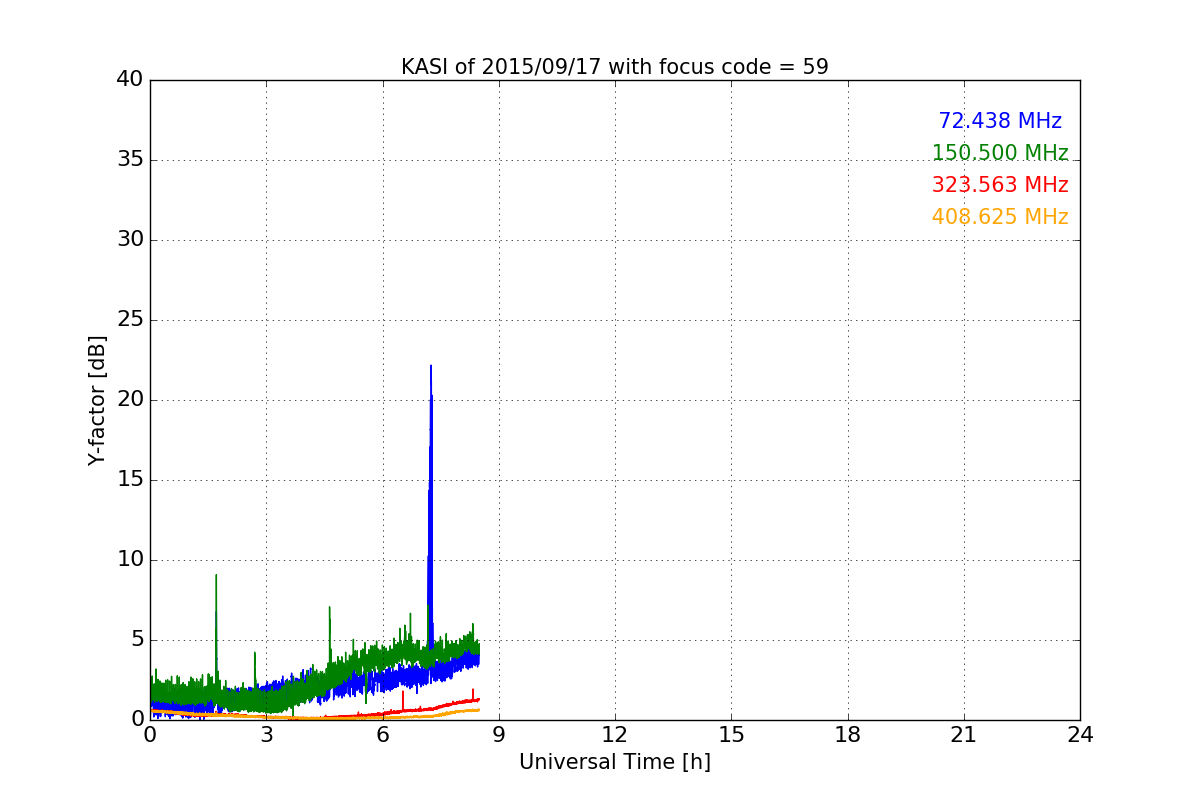Click the x-axis tick value 6
Screen dimensions: 1200x800
pyautogui.click(x=383, y=735)
